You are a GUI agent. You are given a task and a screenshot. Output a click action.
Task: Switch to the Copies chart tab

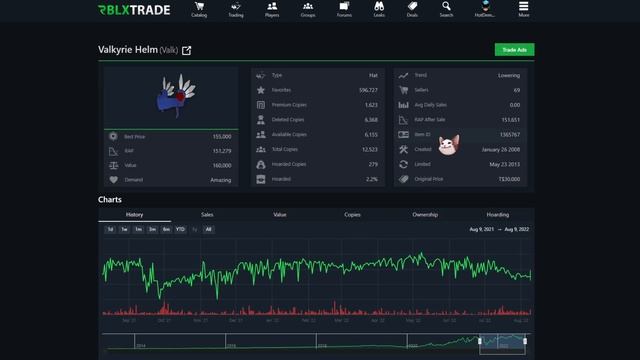(352, 215)
